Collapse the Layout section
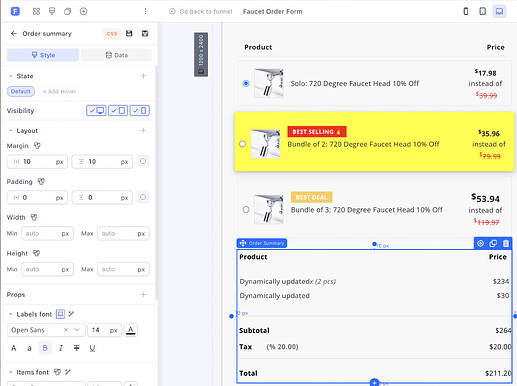 tap(11, 131)
